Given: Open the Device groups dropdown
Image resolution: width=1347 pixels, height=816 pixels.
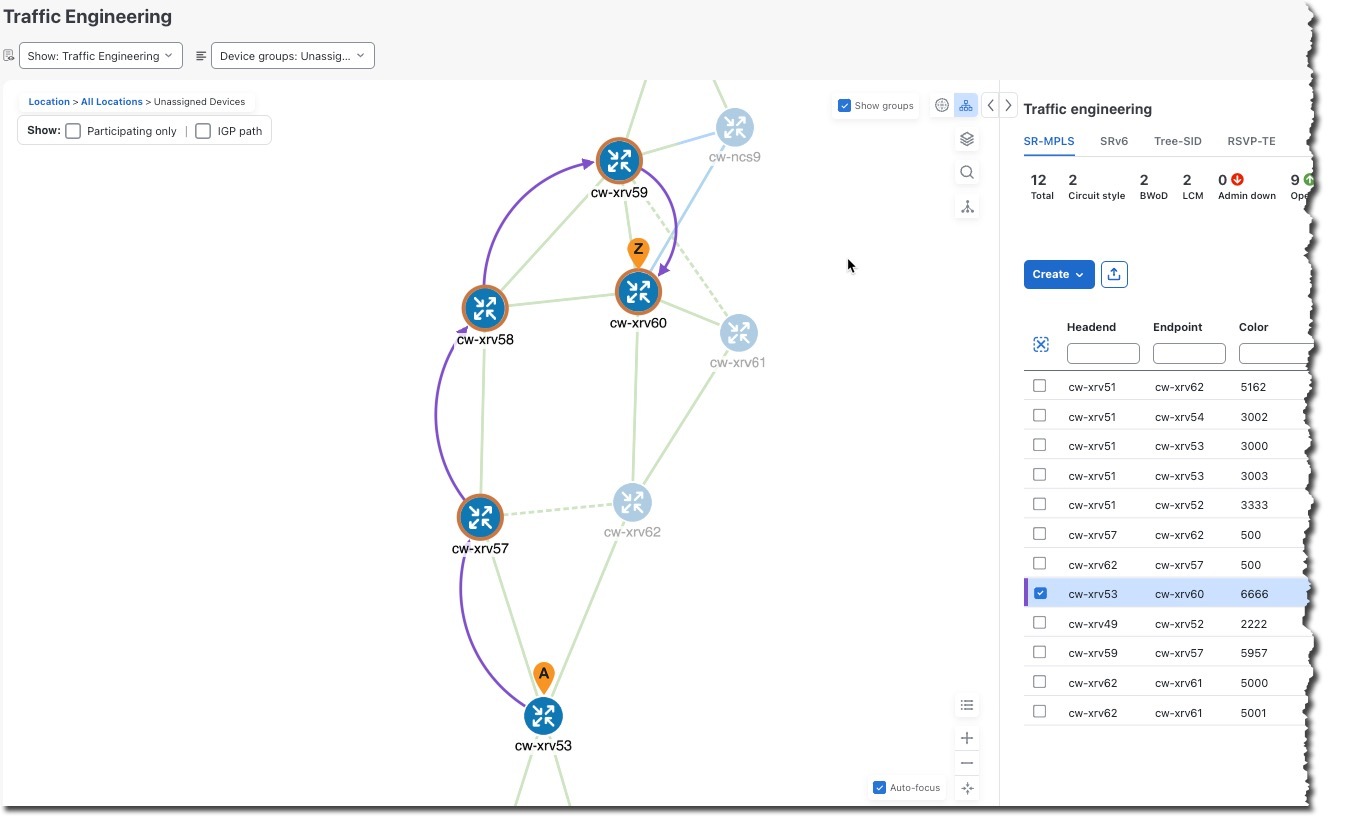Looking at the screenshot, I should 292,55.
